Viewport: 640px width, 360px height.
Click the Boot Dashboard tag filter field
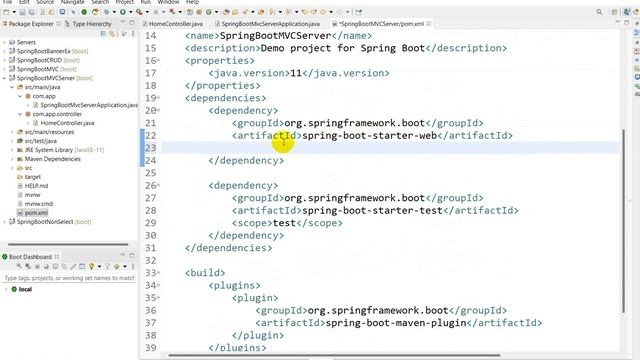[69, 278]
